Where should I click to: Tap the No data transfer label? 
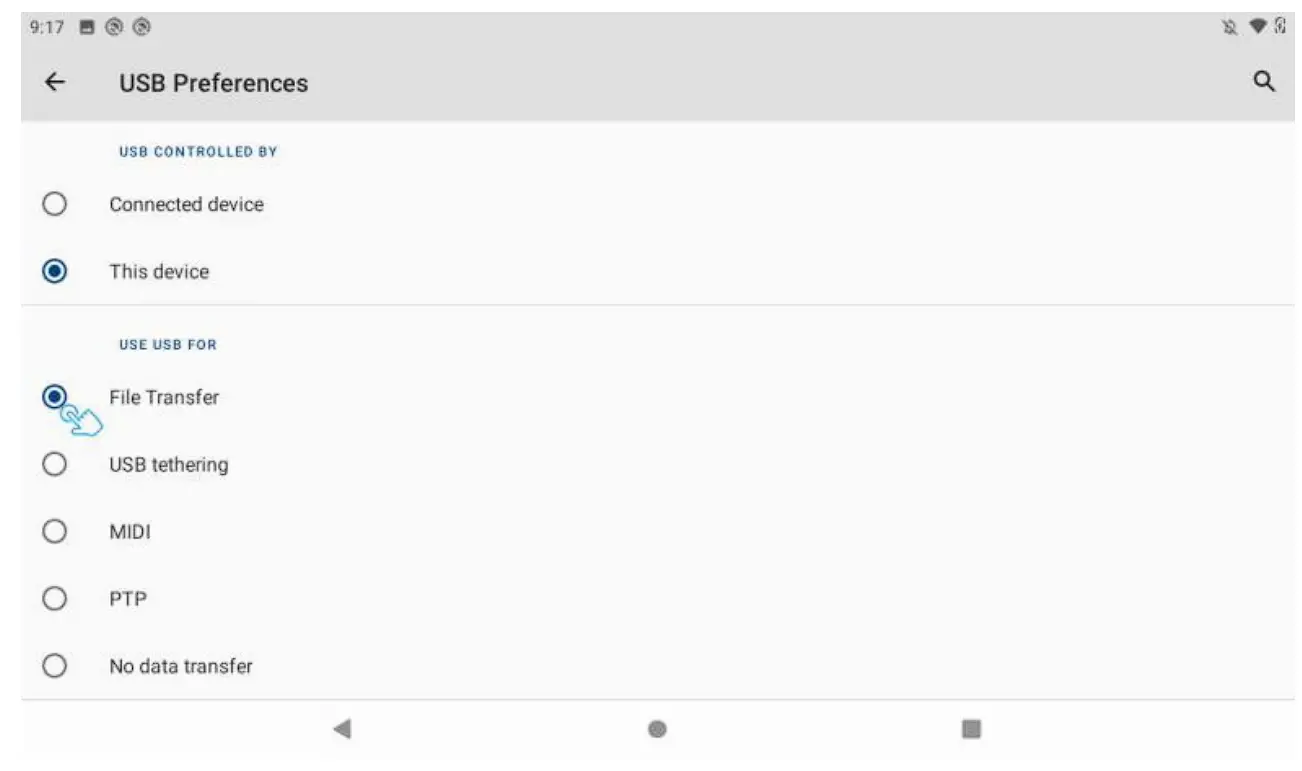(180, 666)
